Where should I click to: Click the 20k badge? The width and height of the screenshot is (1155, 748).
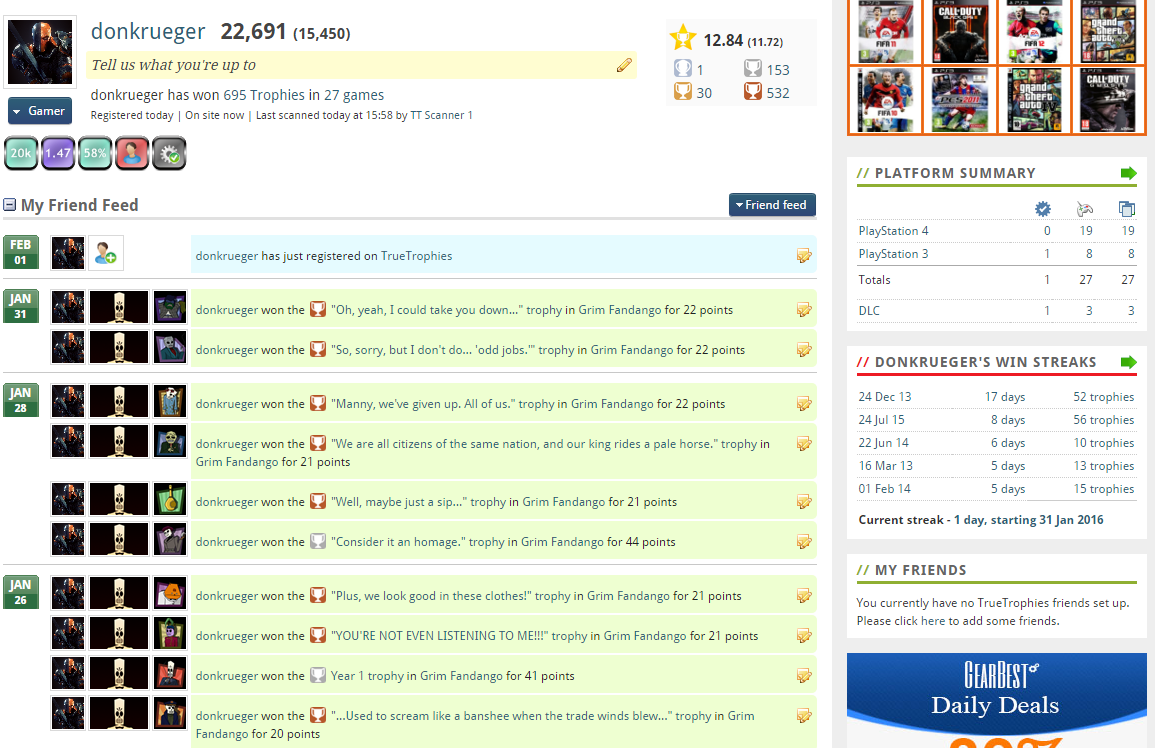click(x=21, y=153)
